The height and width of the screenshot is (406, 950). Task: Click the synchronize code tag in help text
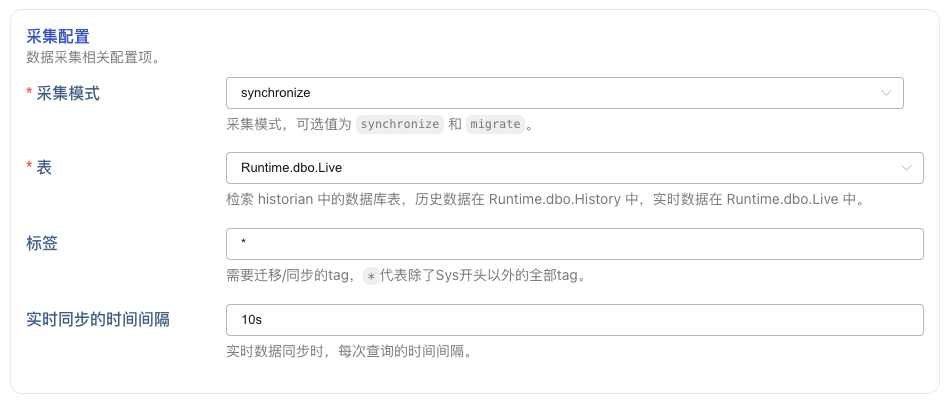(x=400, y=125)
